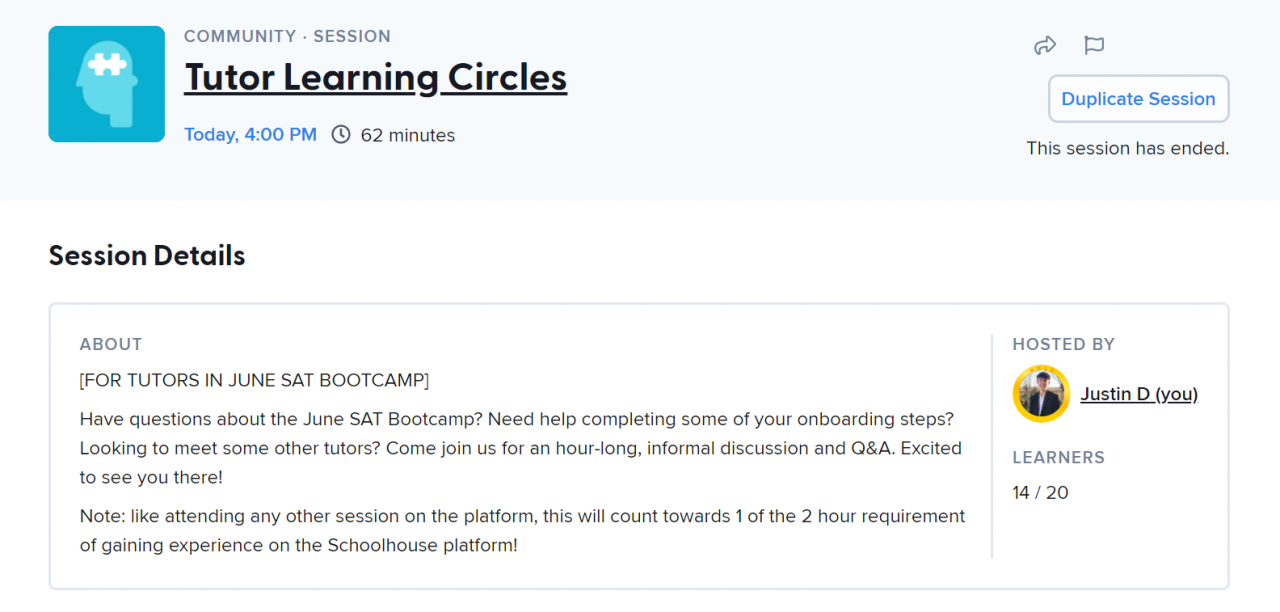
Task: Open Justin D's profile avatar
Action: (x=1041, y=394)
